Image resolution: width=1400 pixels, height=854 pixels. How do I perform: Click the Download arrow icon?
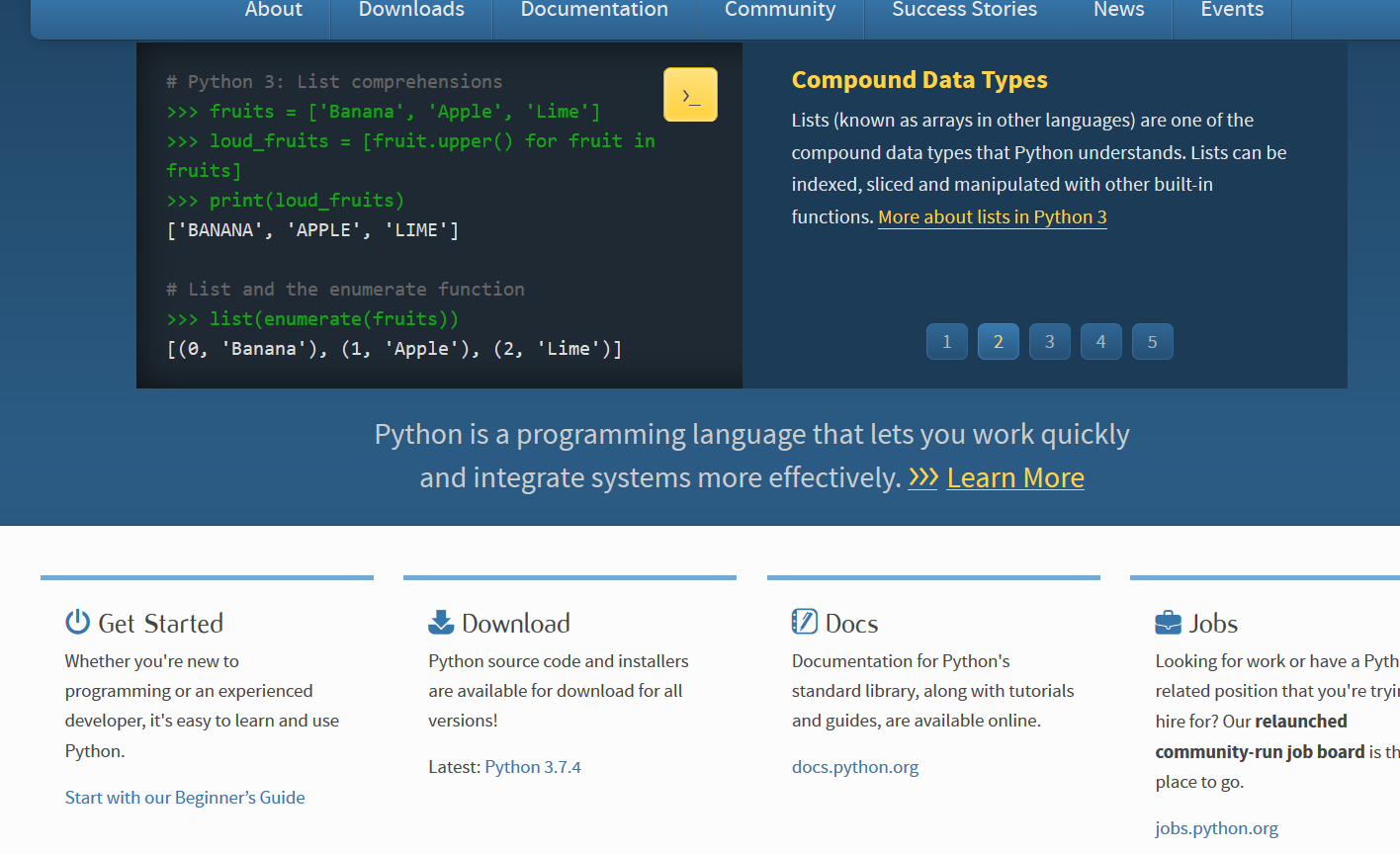(x=441, y=622)
